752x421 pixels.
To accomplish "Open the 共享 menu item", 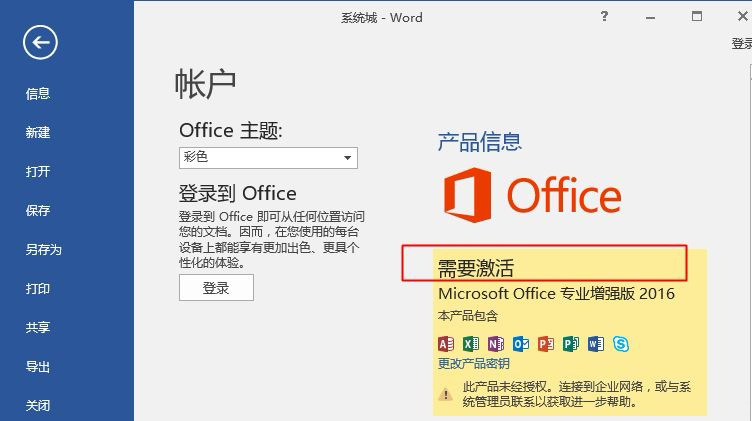I will 38,327.
